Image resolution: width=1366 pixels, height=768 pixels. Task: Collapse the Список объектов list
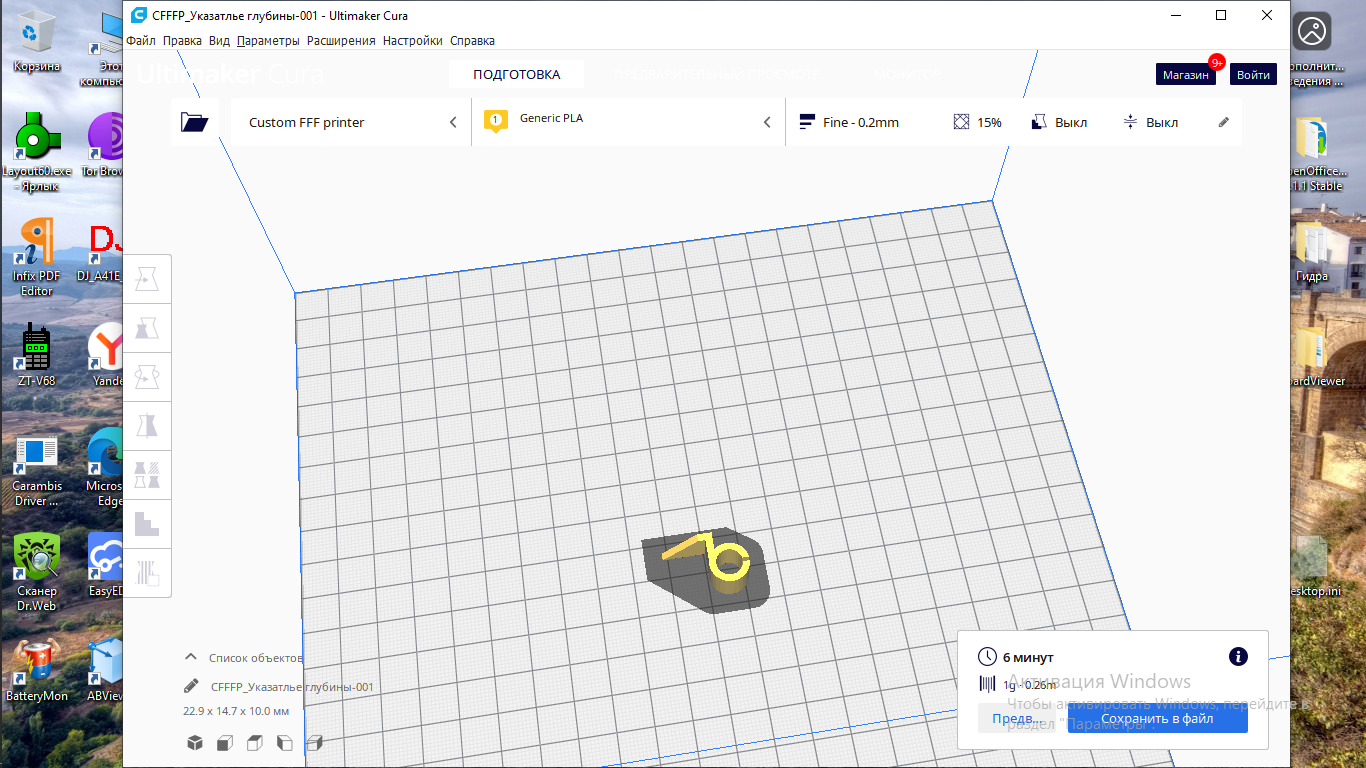(191, 658)
